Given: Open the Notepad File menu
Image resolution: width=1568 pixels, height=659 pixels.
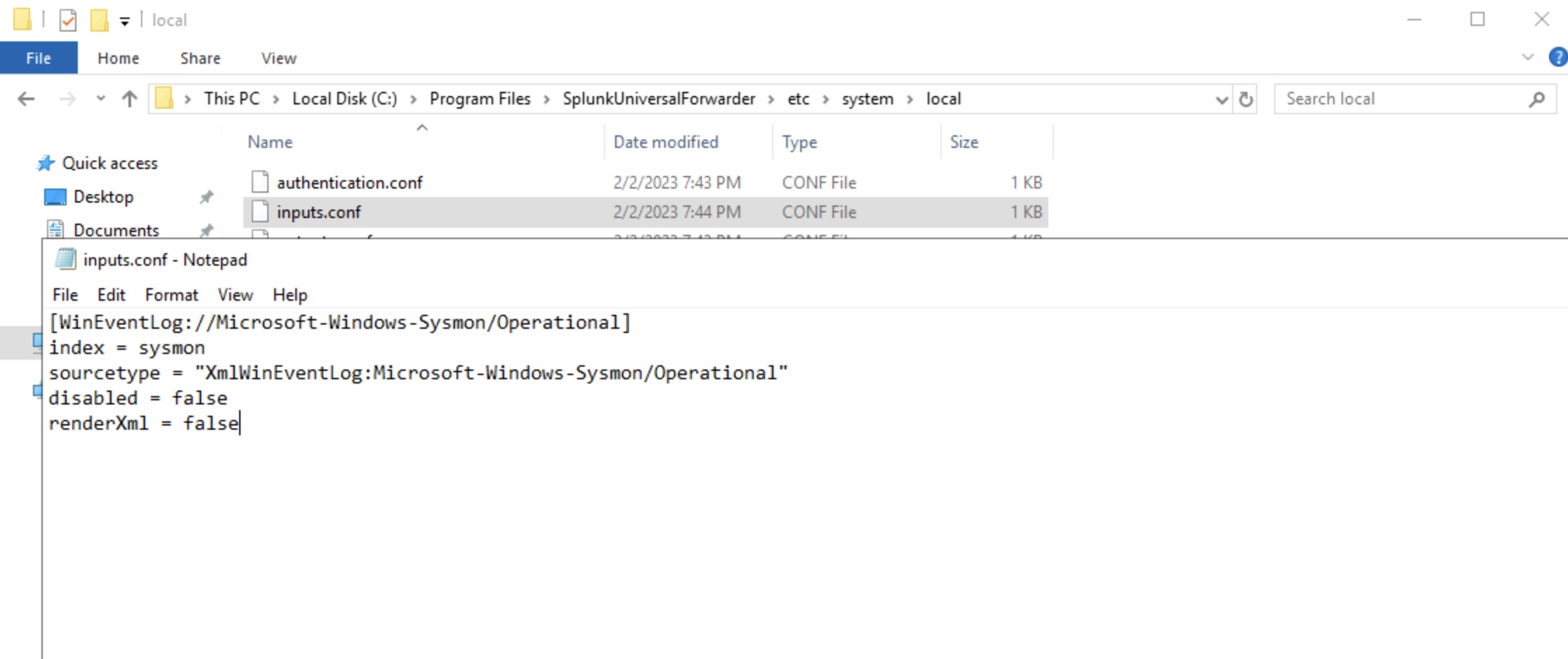Looking at the screenshot, I should point(65,295).
